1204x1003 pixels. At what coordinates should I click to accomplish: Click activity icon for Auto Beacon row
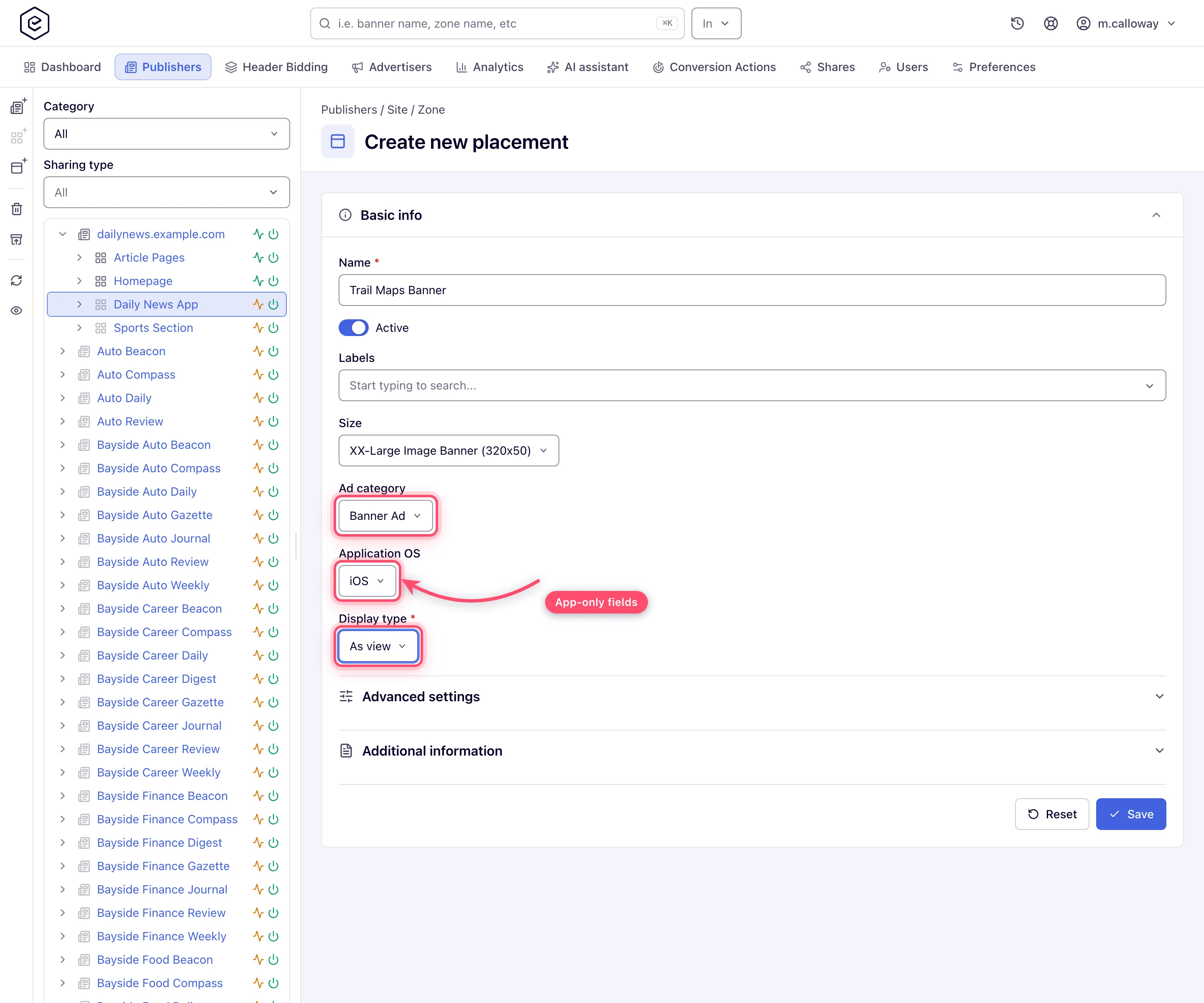tap(258, 351)
